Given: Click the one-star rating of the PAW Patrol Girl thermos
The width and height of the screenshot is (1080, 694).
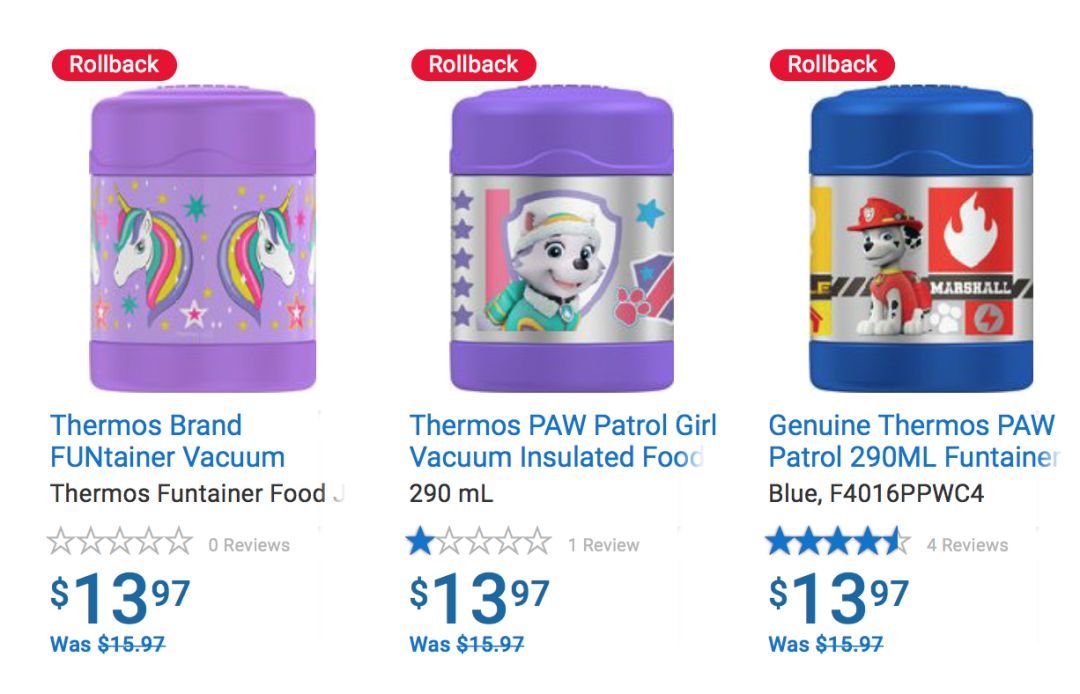Looking at the screenshot, I should click(x=479, y=543).
